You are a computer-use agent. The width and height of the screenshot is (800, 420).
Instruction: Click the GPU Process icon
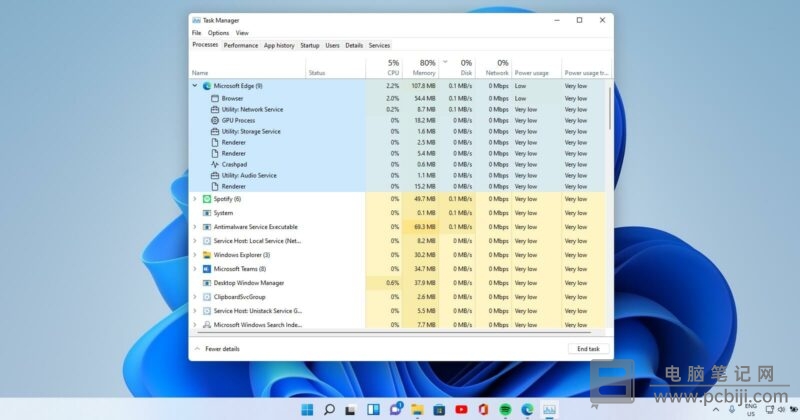pyautogui.click(x=215, y=120)
